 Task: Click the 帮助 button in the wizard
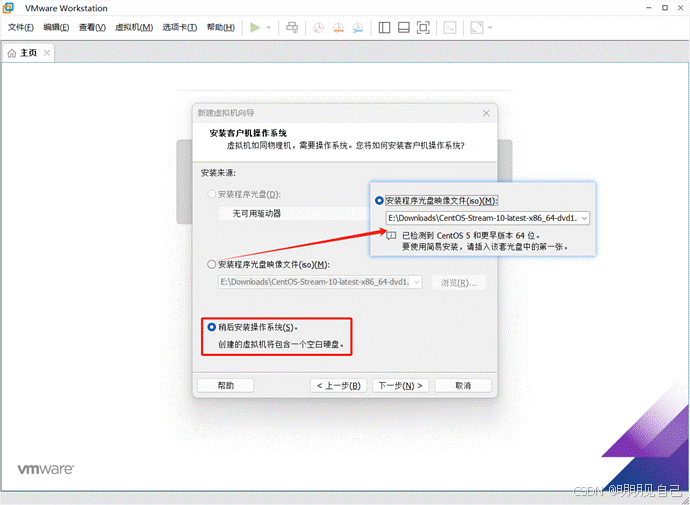click(x=226, y=385)
